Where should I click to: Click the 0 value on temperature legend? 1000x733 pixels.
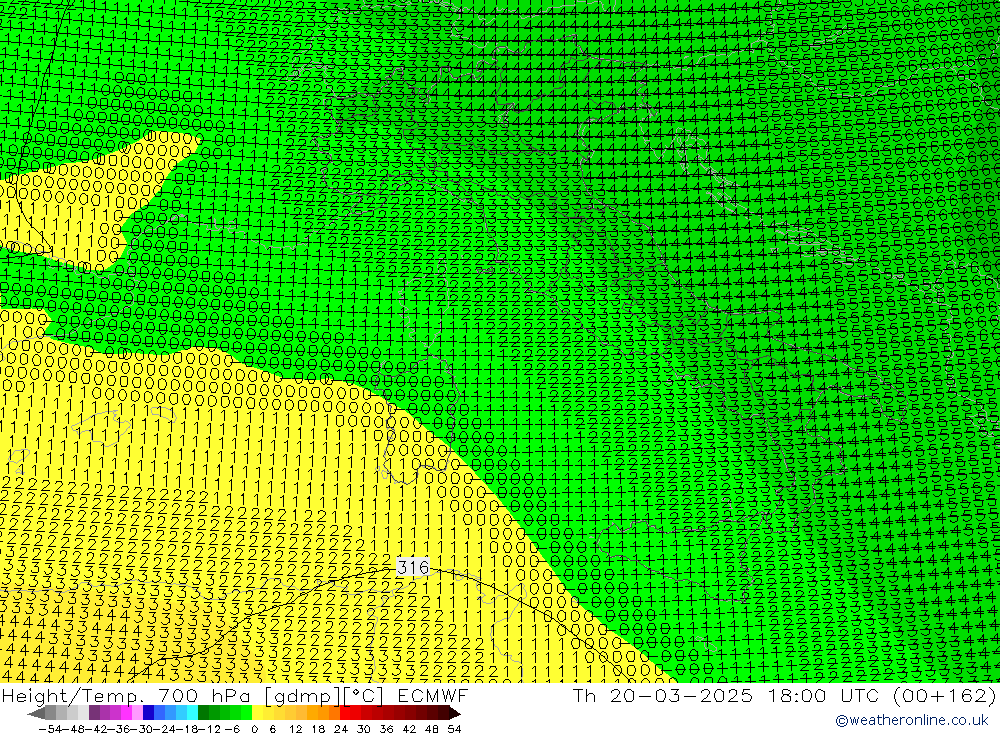pos(254,729)
